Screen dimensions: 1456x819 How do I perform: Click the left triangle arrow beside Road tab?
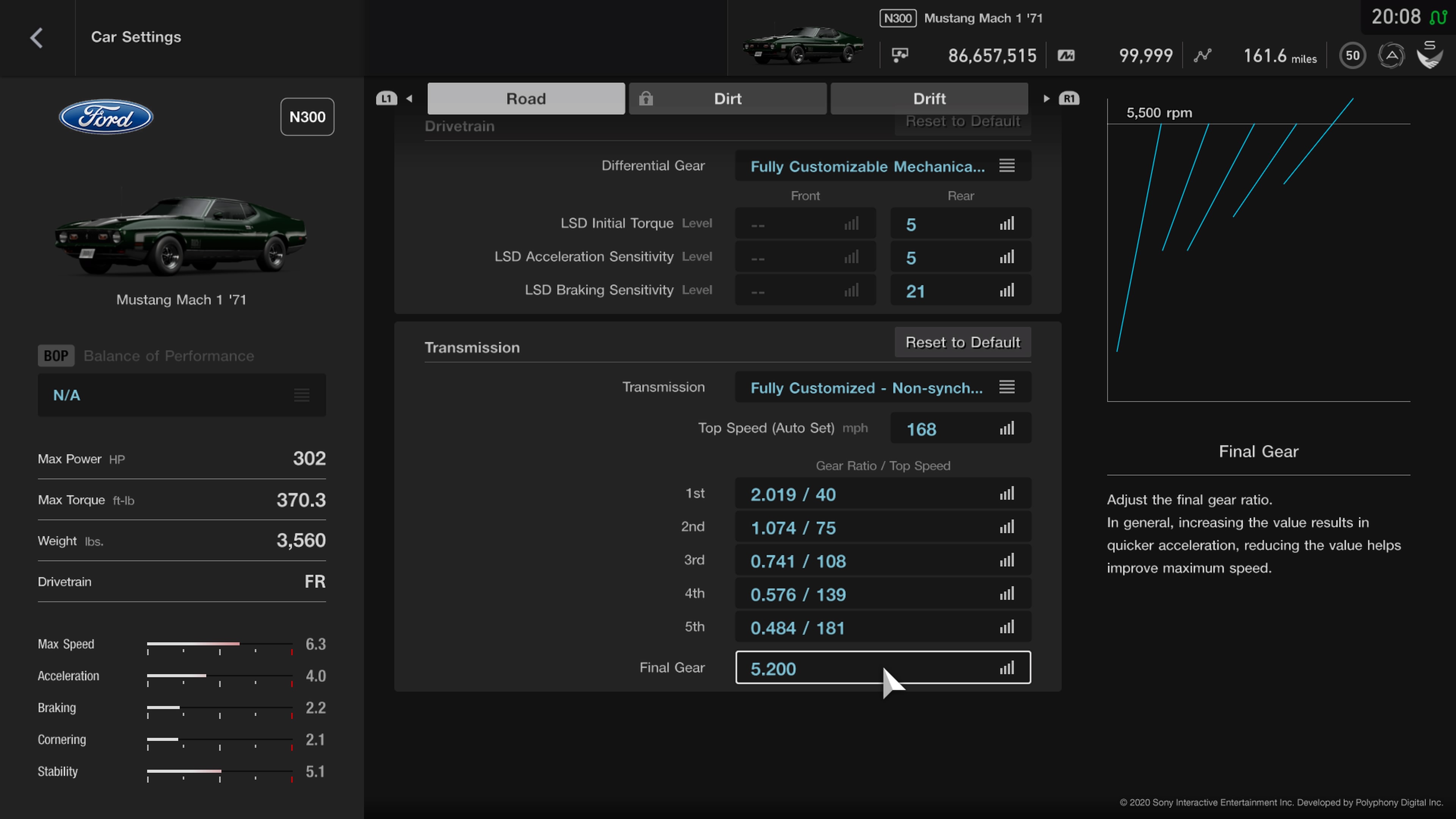(x=409, y=98)
